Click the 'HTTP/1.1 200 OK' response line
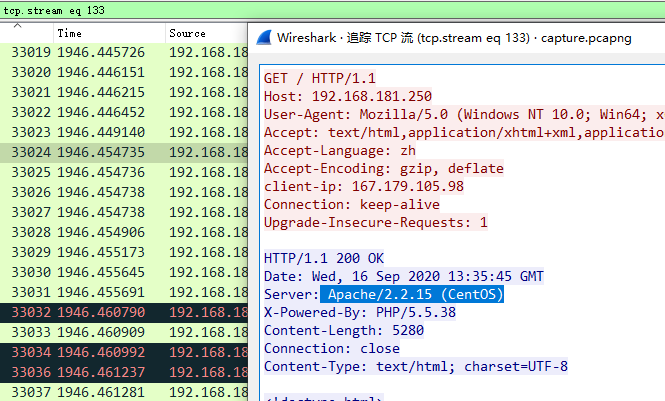This screenshot has height=401, width=665. click(324, 259)
